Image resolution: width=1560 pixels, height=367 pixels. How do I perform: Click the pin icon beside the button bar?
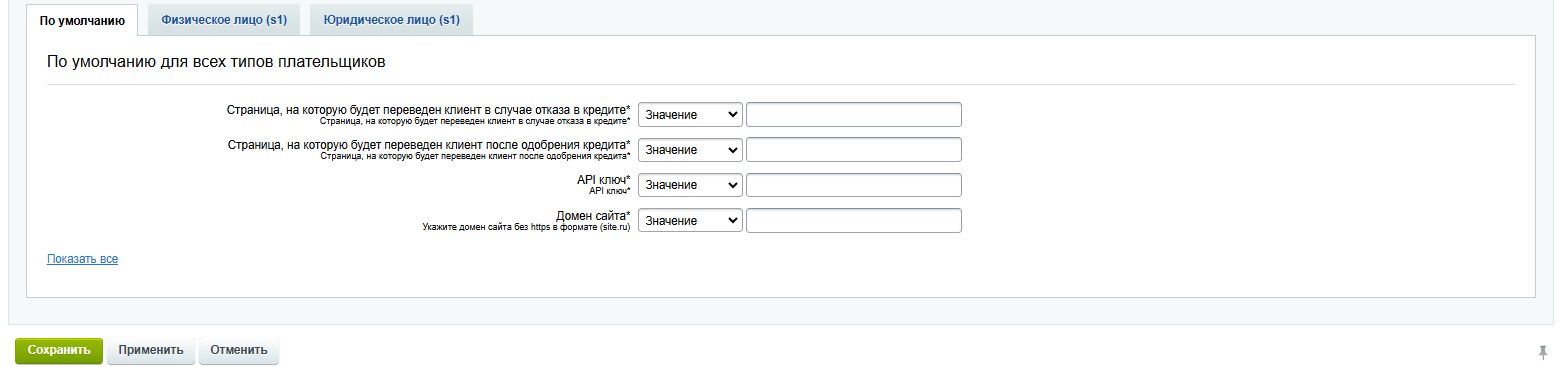click(x=1542, y=351)
